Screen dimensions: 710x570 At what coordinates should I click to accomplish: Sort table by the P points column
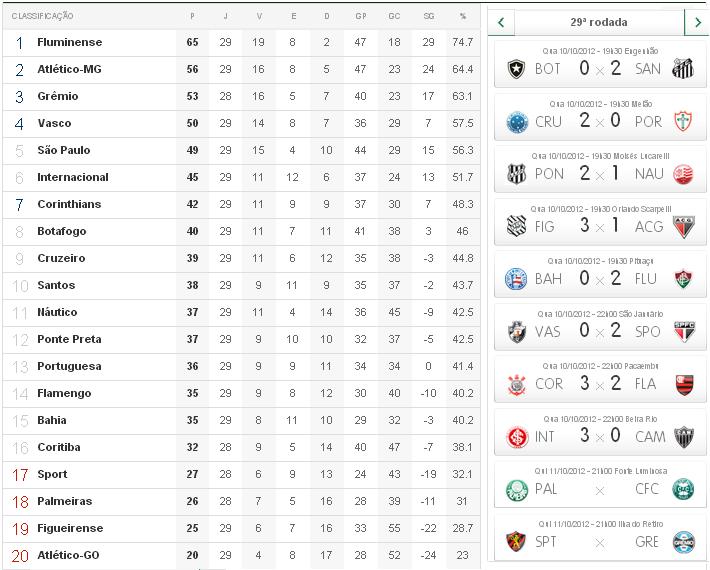[192, 16]
